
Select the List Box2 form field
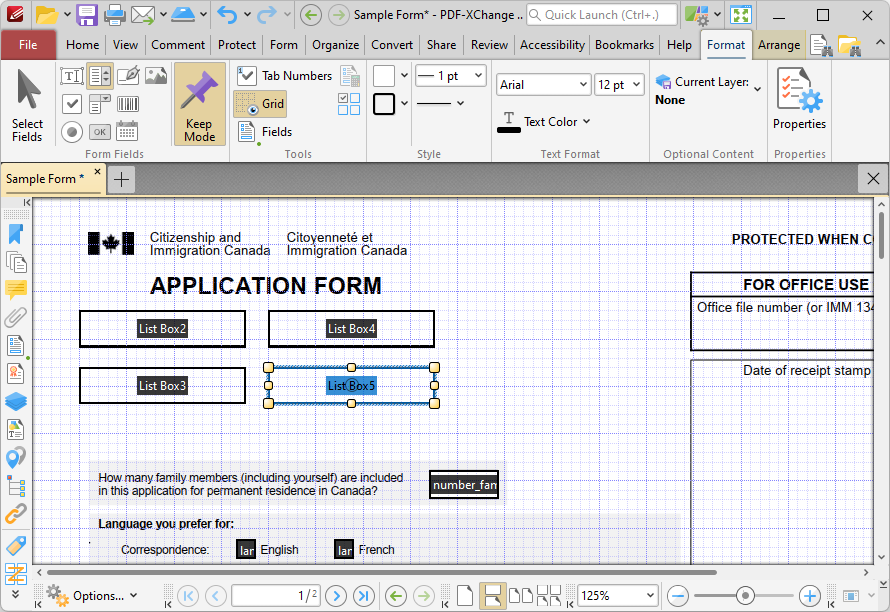pos(162,329)
